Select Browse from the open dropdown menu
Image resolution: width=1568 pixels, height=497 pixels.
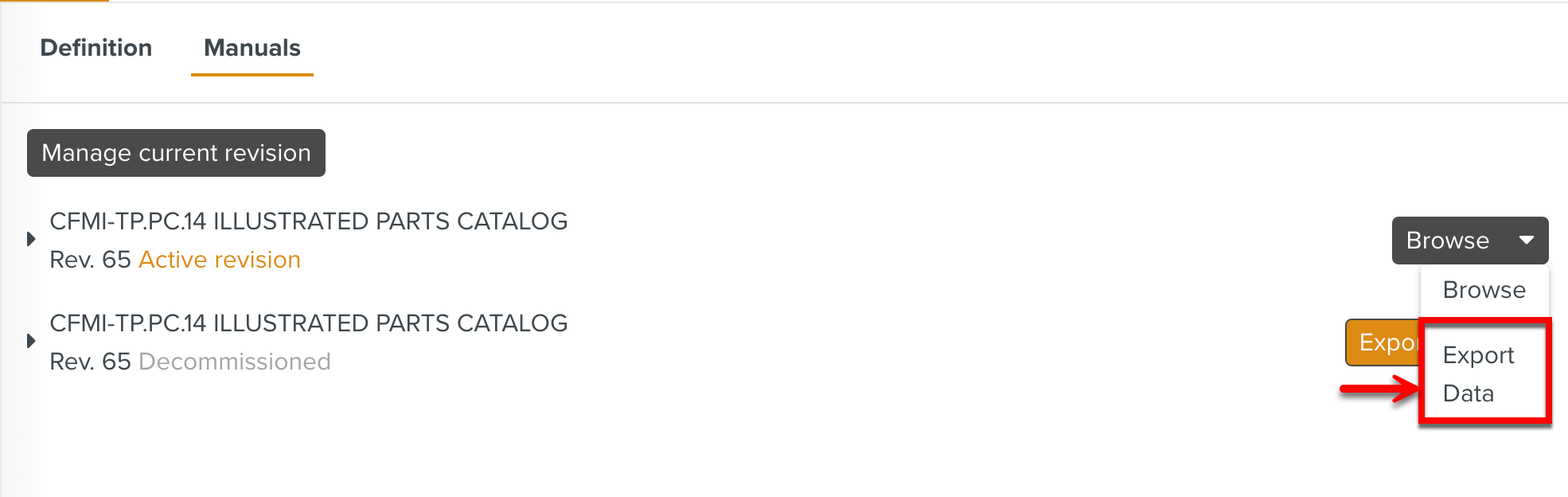1484,289
